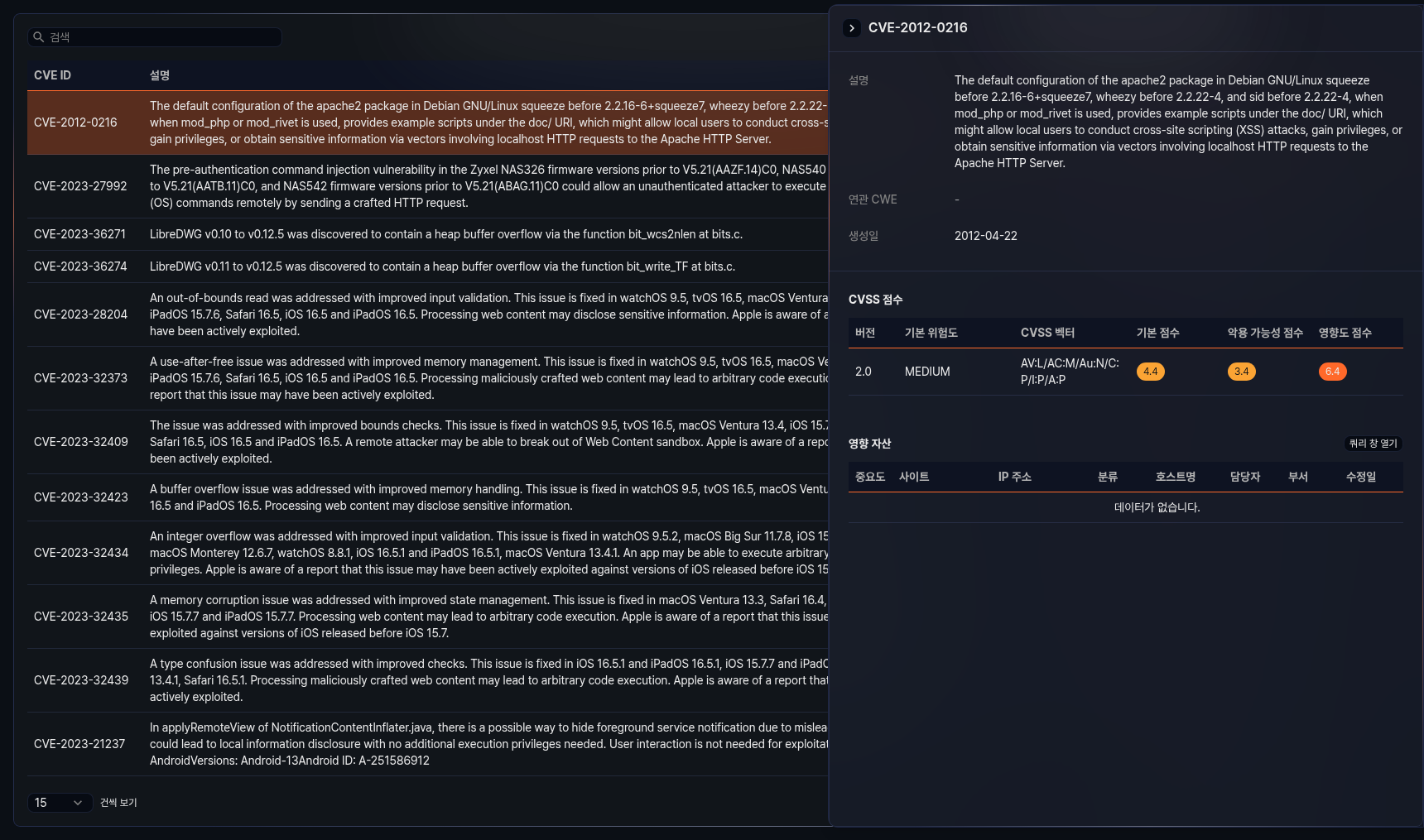
Task: Open CVE-2023-36274 entry
Action: [80, 266]
